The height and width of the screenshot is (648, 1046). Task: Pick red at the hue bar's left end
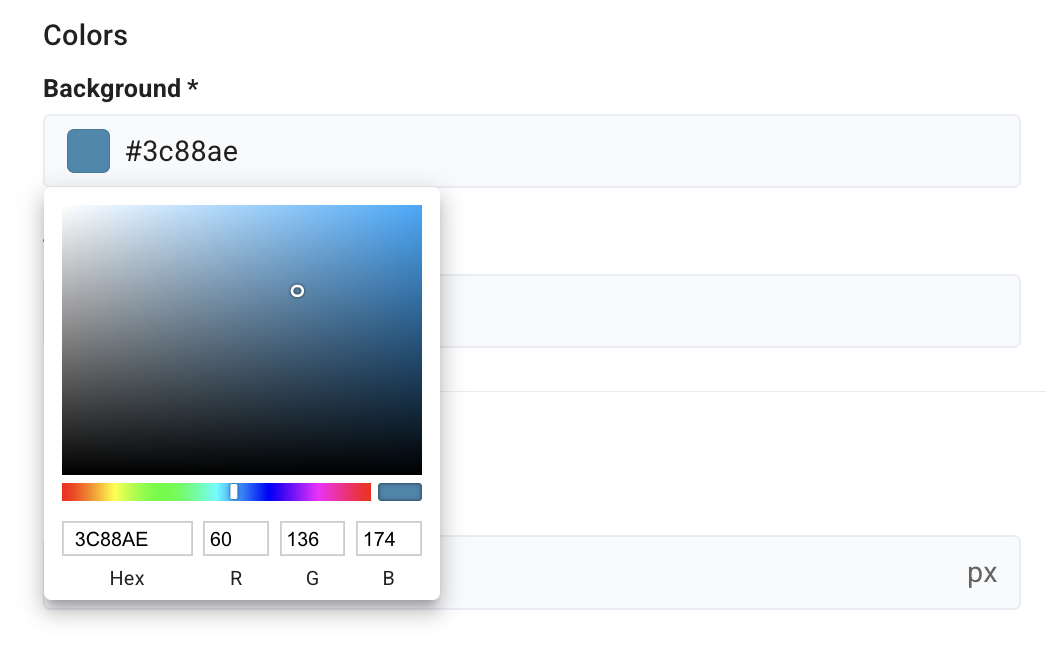click(65, 492)
